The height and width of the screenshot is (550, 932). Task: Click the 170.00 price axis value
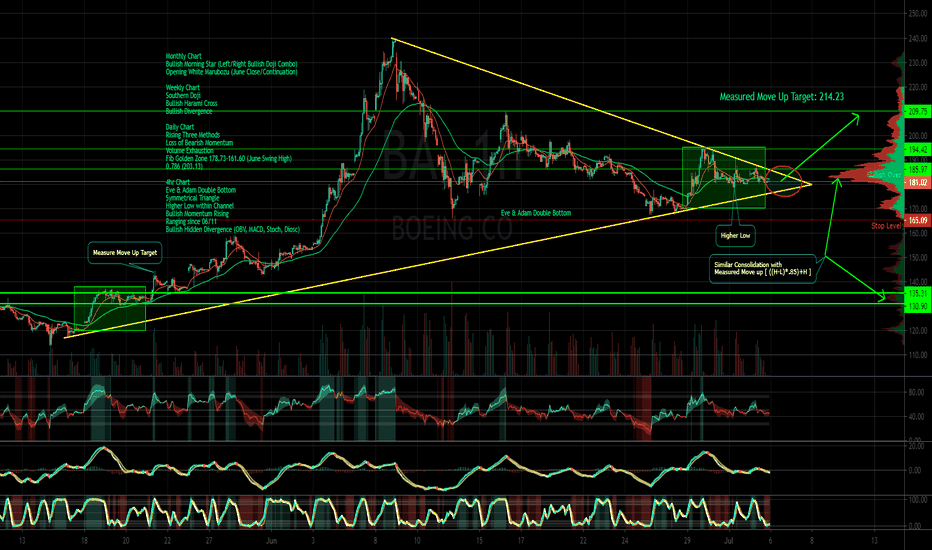tap(918, 209)
